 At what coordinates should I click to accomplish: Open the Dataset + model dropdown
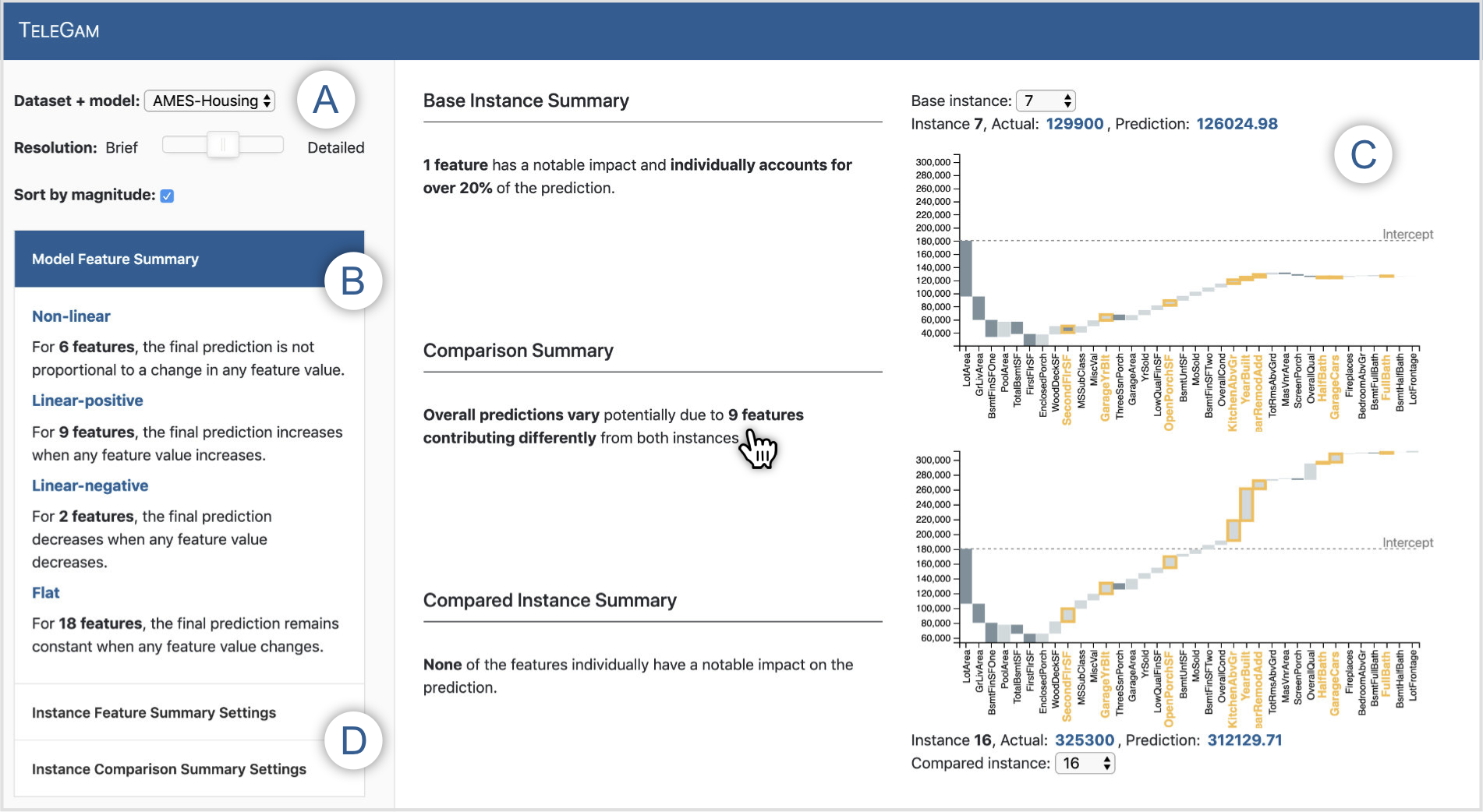[x=210, y=101]
